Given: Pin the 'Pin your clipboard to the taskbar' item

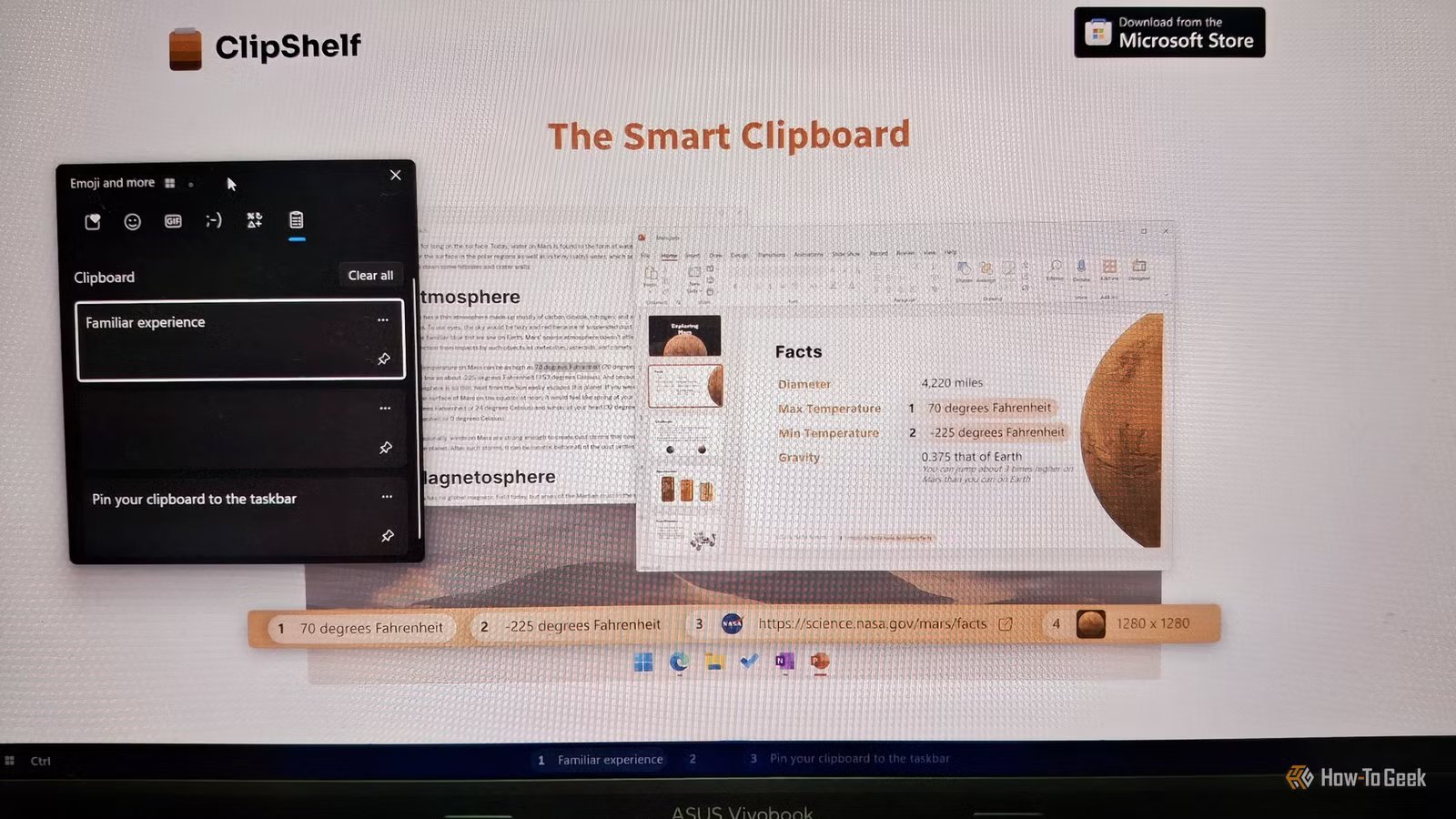Looking at the screenshot, I should tap(388, 536).
